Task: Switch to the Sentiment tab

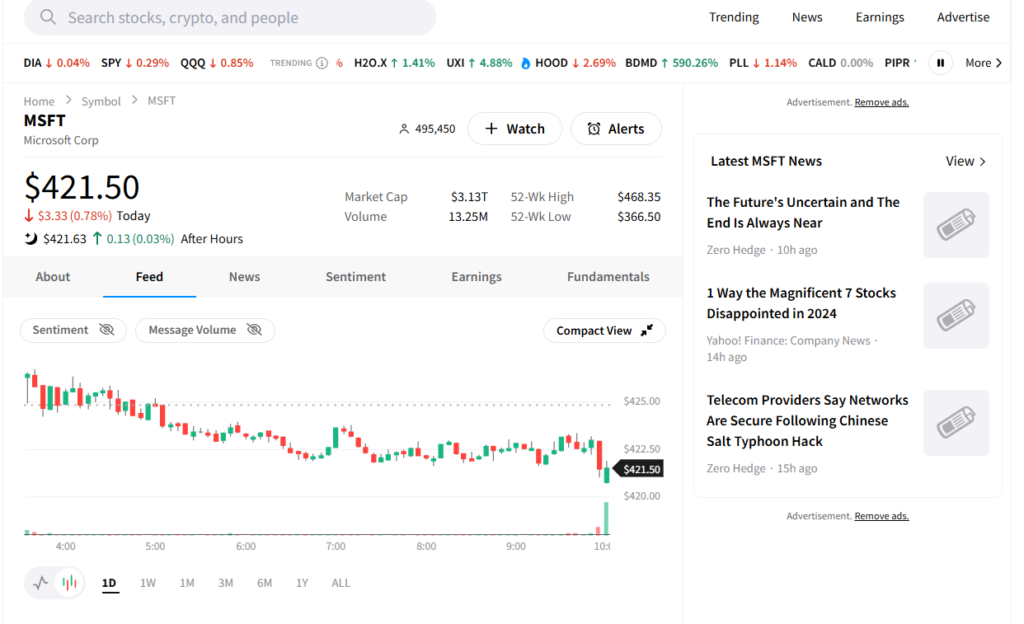Action: [x=355, y=277]
